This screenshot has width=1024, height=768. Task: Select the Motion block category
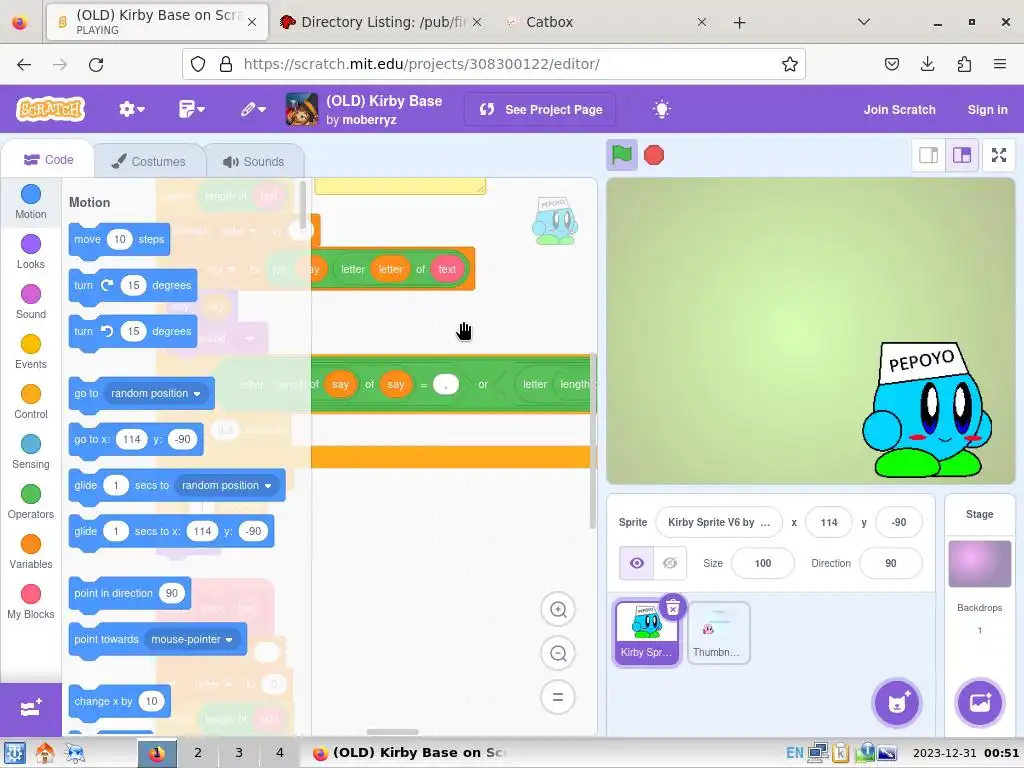coord(31,202)
